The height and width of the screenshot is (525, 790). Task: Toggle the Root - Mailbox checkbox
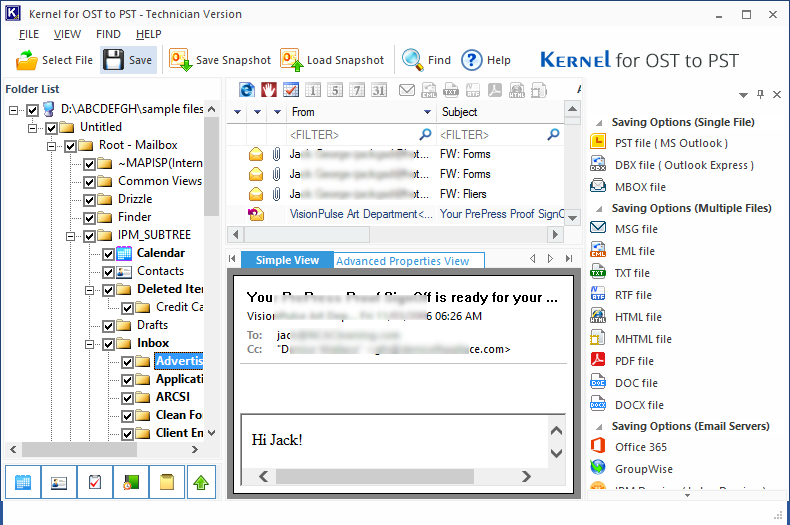tap(71, 146)
